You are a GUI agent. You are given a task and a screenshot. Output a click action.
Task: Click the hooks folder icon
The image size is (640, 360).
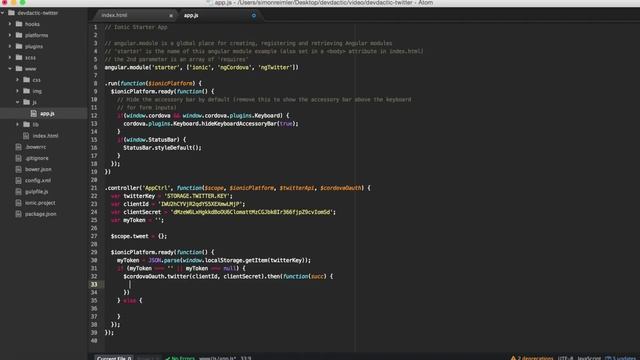19,24
